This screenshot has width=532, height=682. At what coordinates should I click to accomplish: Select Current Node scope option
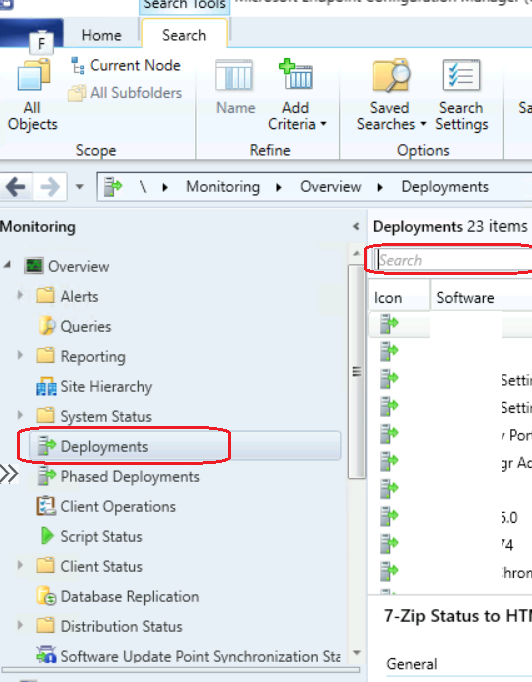pyautogui.click(x=126, y=65)
